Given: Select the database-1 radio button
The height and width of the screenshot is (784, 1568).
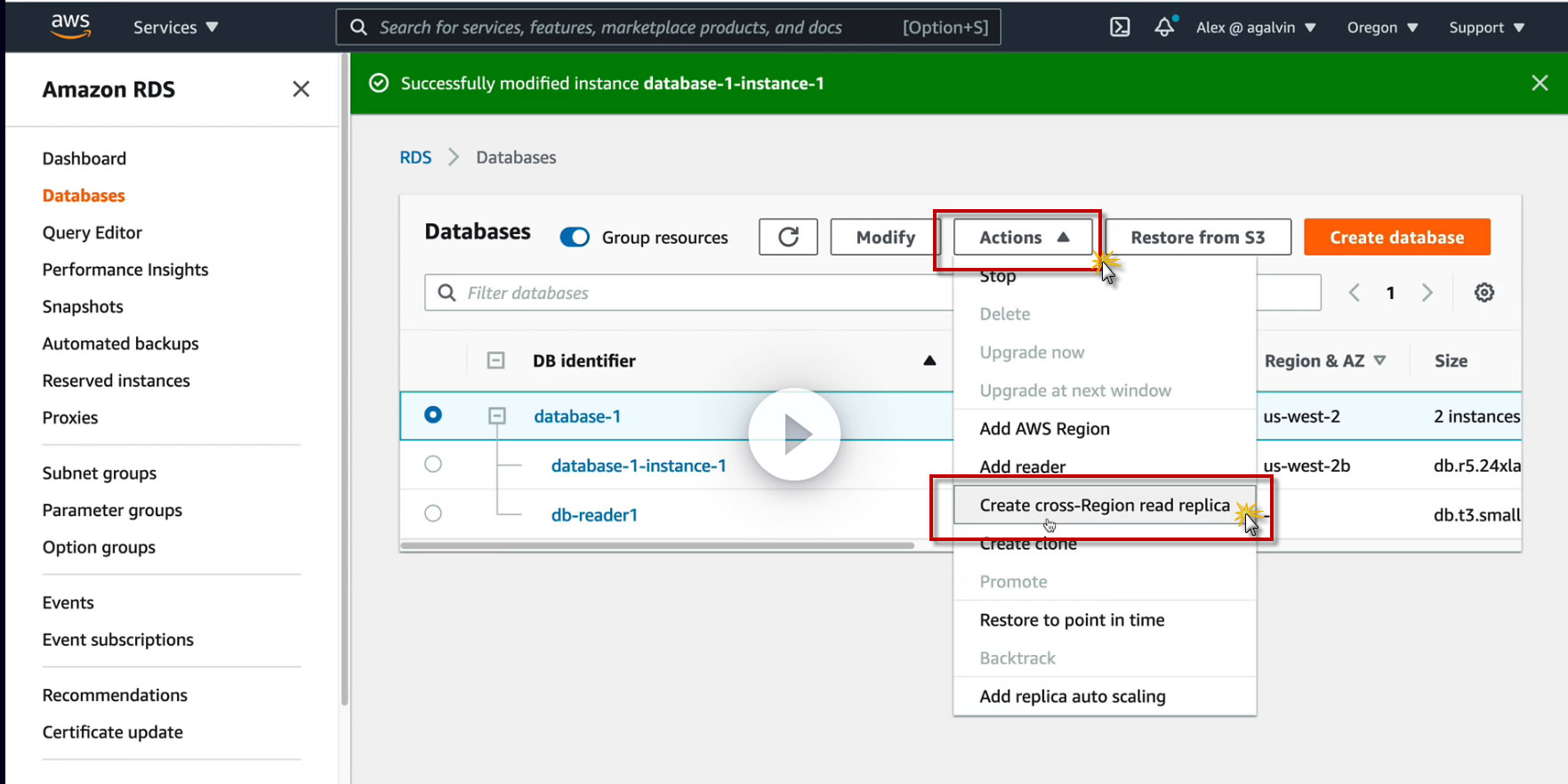Looking at the screenshot, I should click(433, 415).
